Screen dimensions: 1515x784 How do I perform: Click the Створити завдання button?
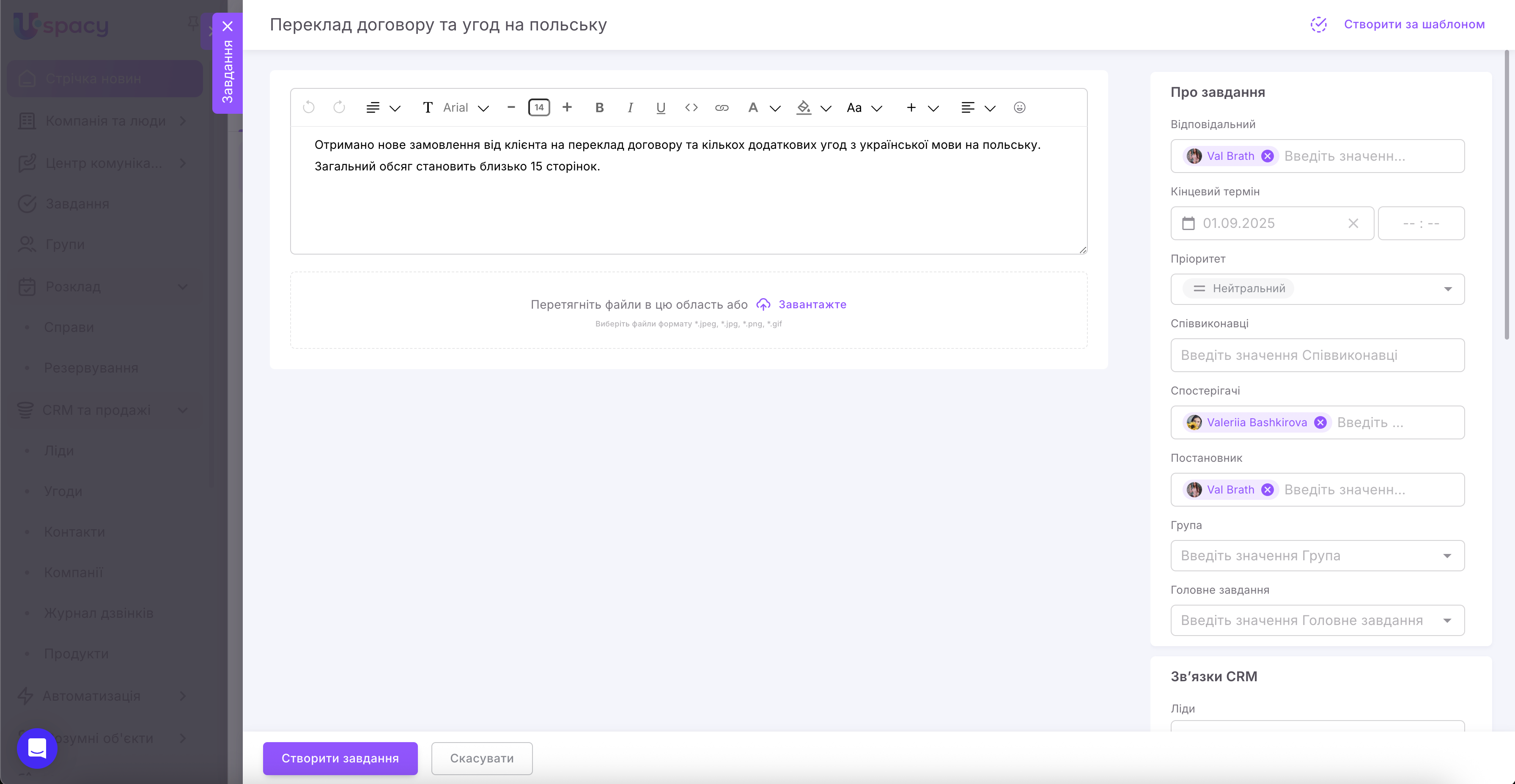point(340,758)
